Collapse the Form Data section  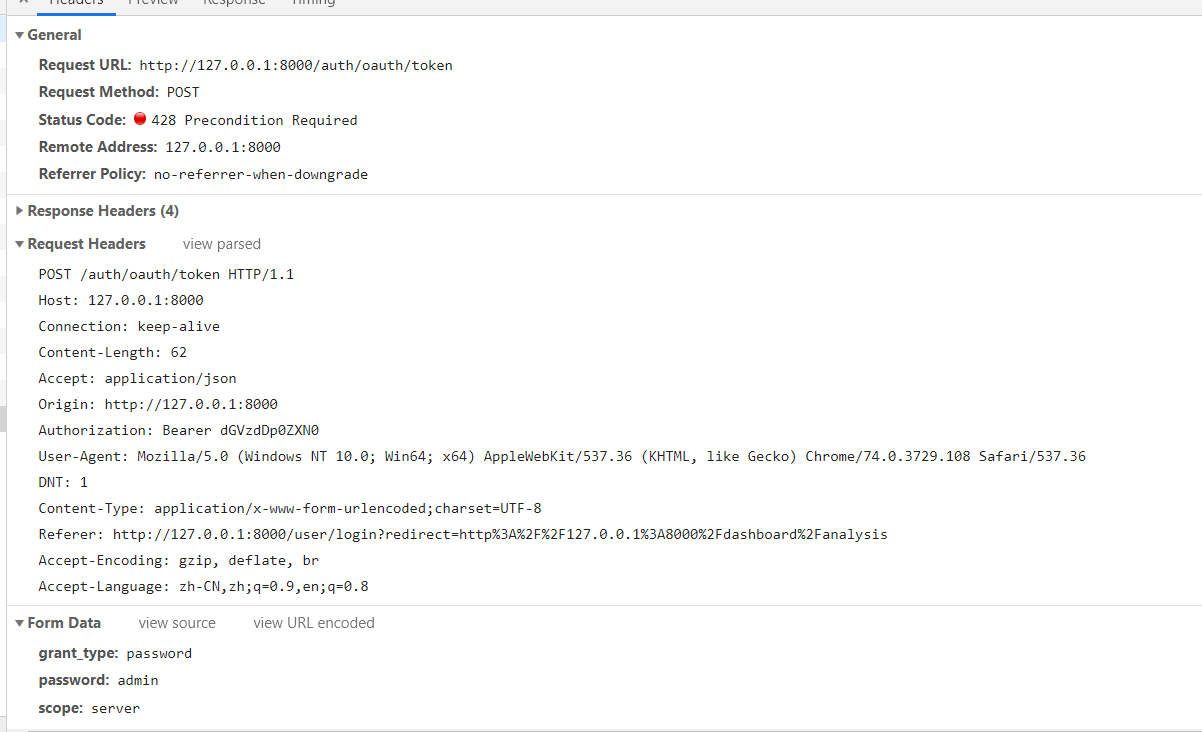[19, 622]
